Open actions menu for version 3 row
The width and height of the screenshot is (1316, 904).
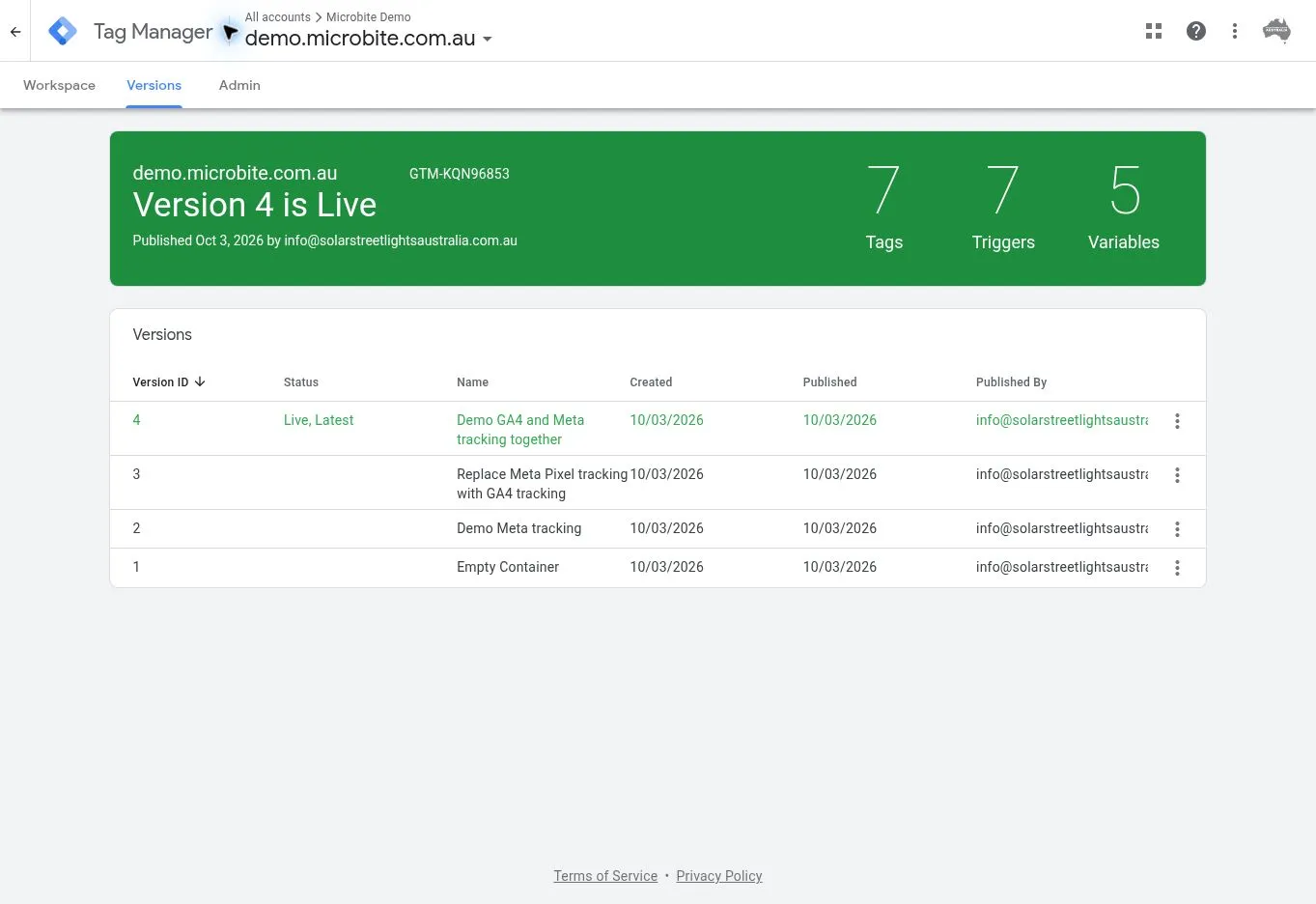(x=1177, y=475)
